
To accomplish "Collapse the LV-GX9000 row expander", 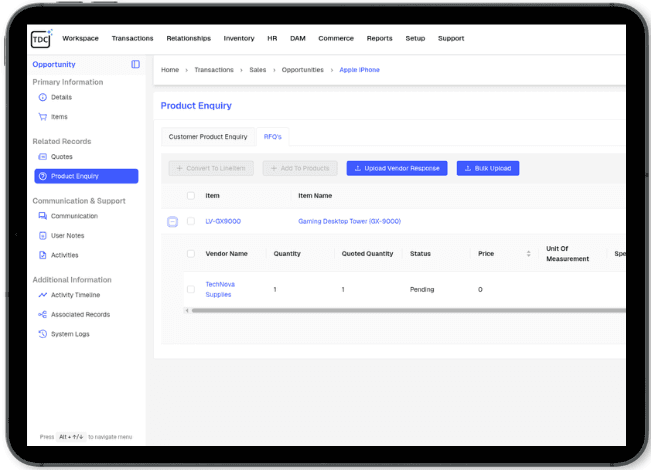I will click(172, 222).
